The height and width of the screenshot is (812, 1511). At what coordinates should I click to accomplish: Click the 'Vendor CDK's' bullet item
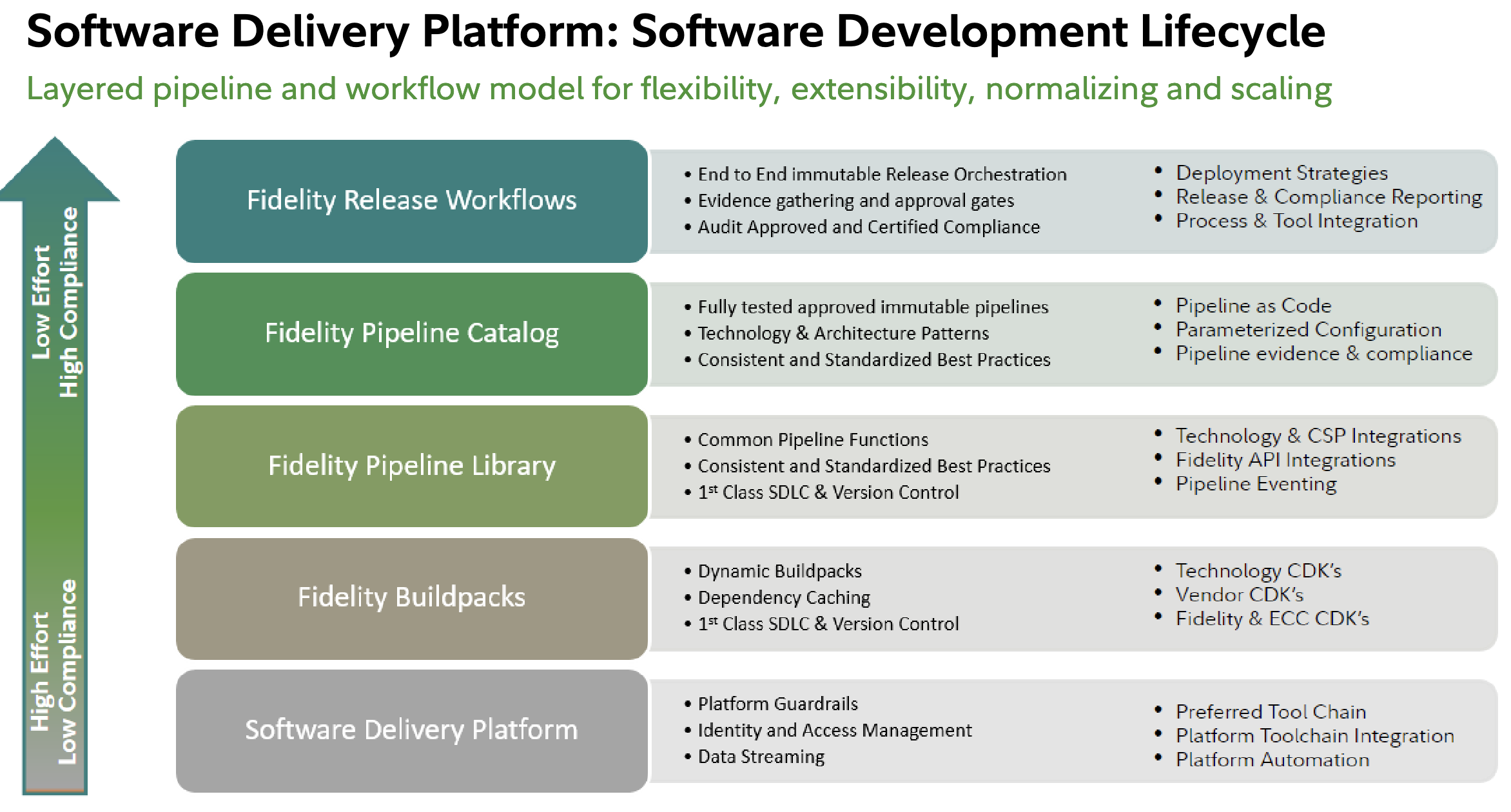click(1239, 594)
